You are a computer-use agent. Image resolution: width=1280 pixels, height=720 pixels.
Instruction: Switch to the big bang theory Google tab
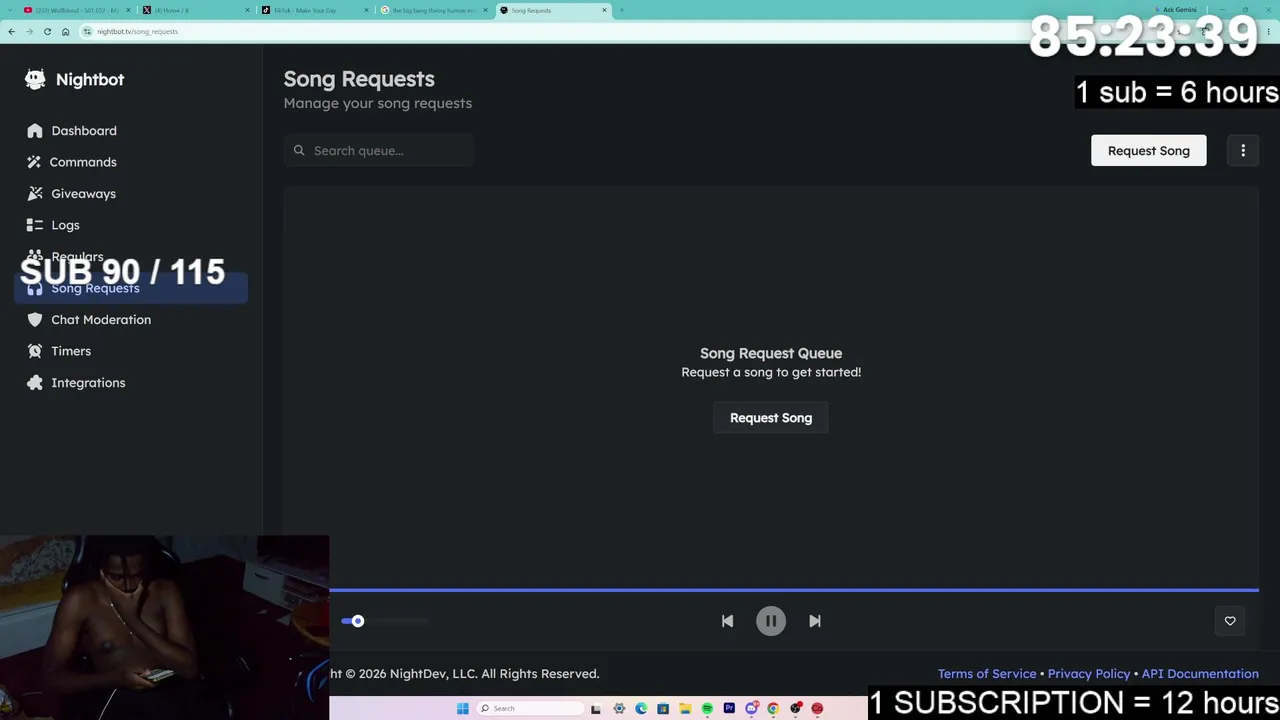[433, 10]
